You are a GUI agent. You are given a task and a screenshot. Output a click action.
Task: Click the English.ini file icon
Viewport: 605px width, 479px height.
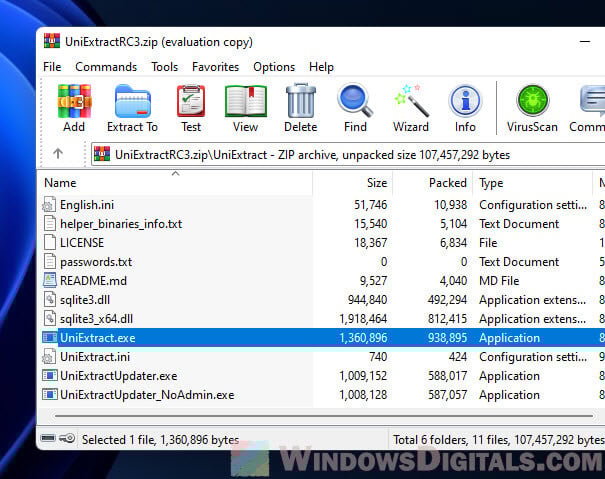coord(49,205)
